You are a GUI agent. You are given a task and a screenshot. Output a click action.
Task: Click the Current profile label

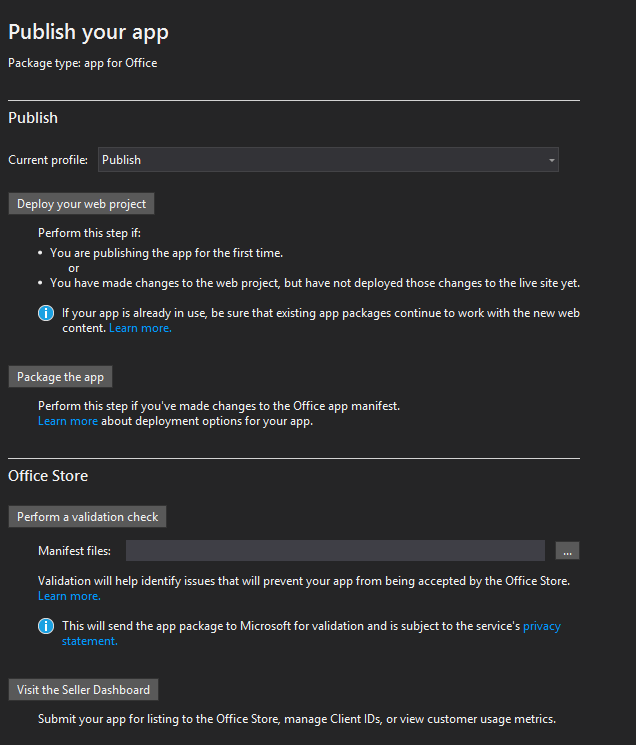(x=48, y=160)
